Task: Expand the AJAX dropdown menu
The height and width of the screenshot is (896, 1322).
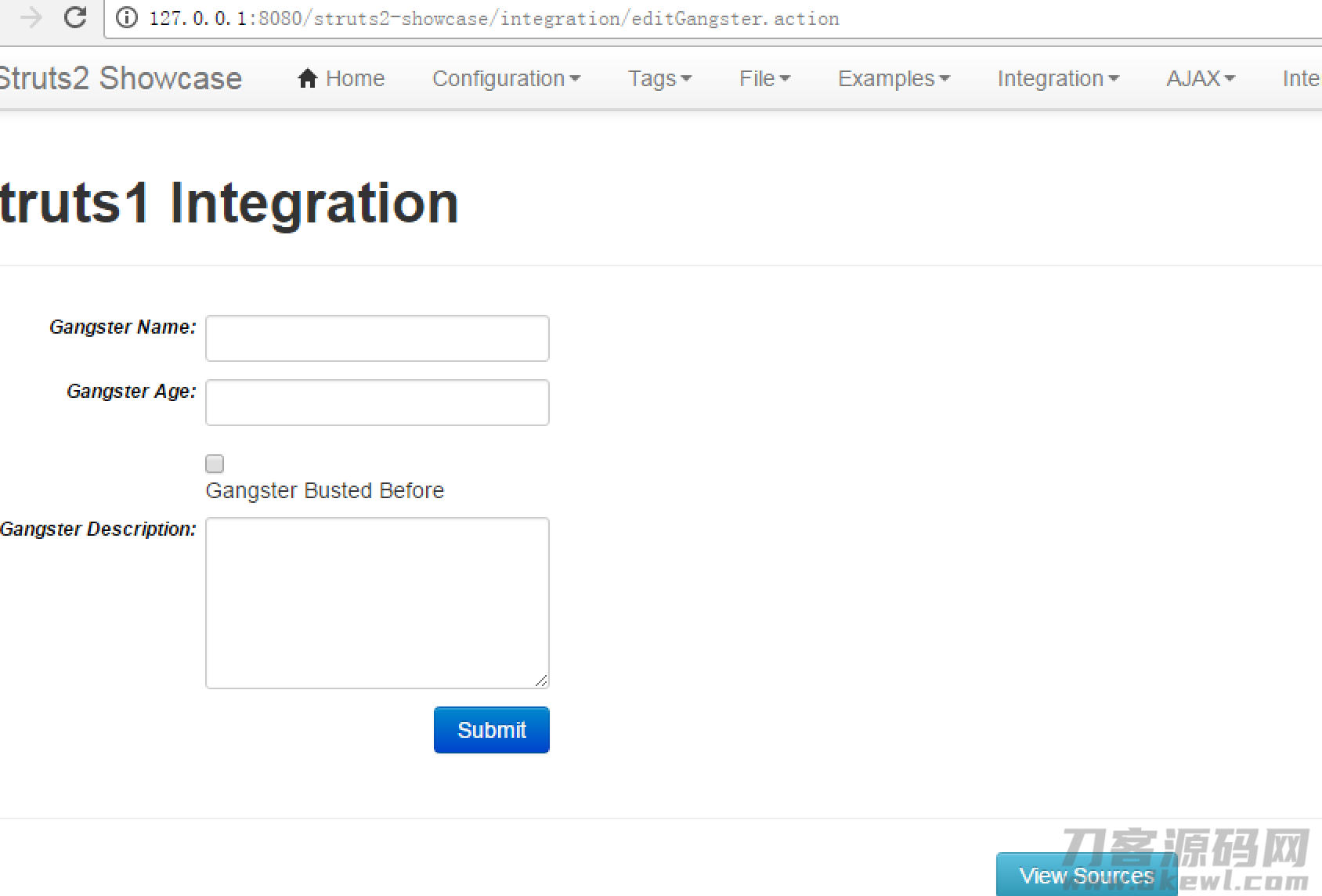Action: click(x=1201, y=78)
